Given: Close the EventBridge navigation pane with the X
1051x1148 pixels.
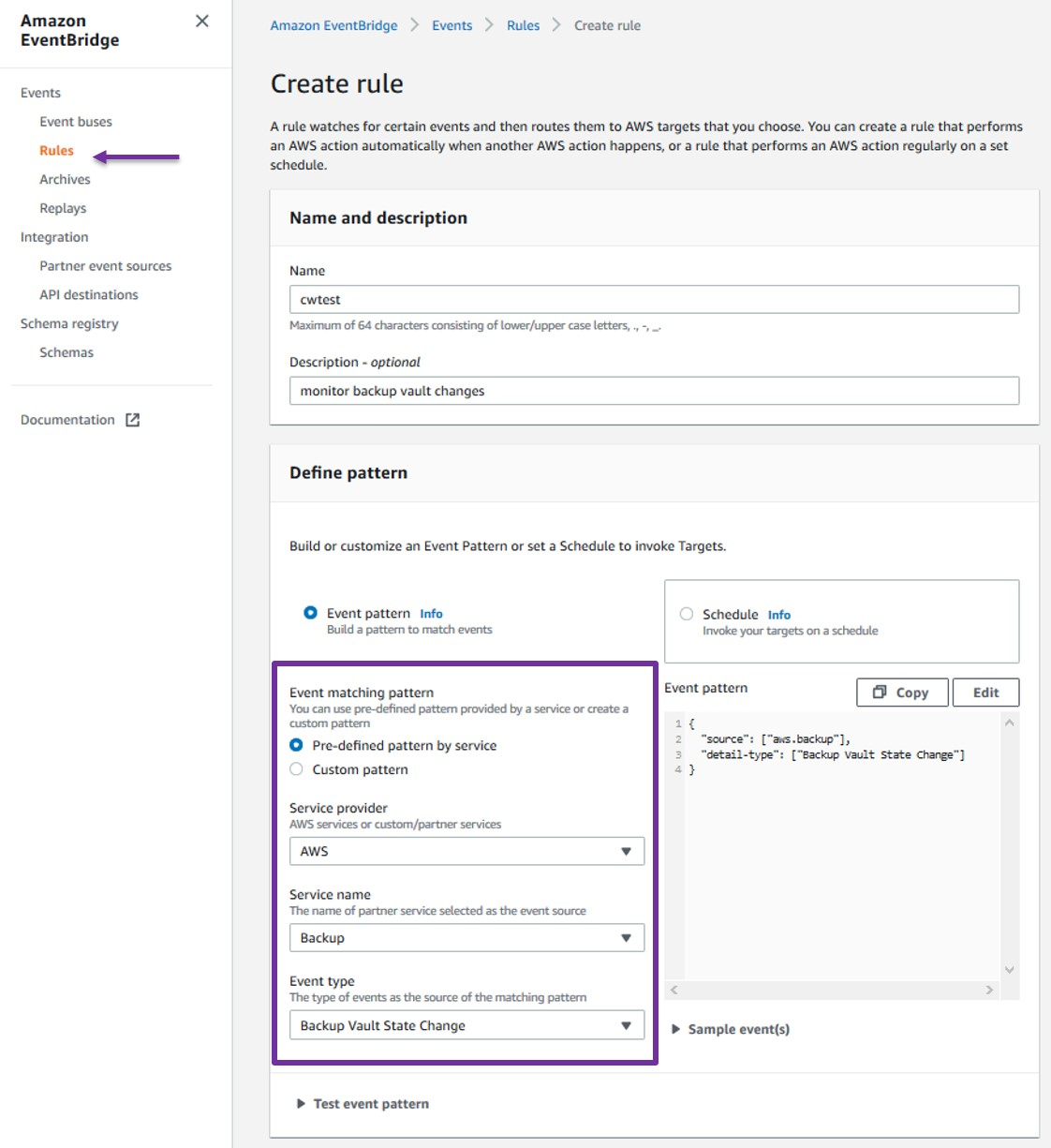Looking at the screenshot, I should [201, 21].
